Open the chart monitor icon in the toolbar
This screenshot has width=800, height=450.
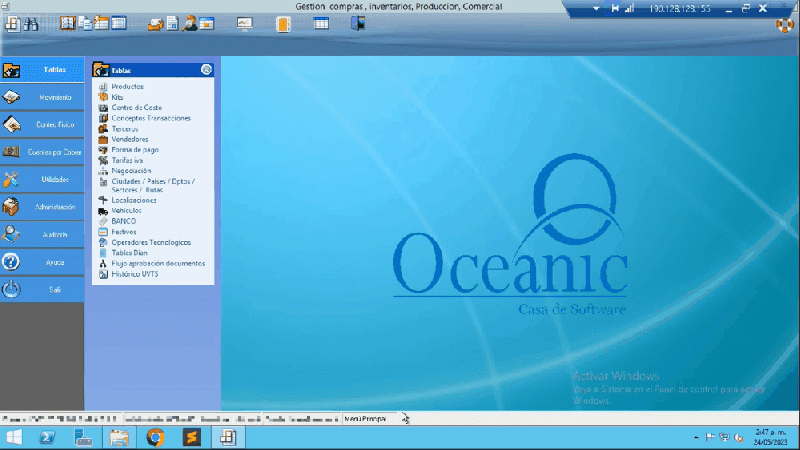245,24
